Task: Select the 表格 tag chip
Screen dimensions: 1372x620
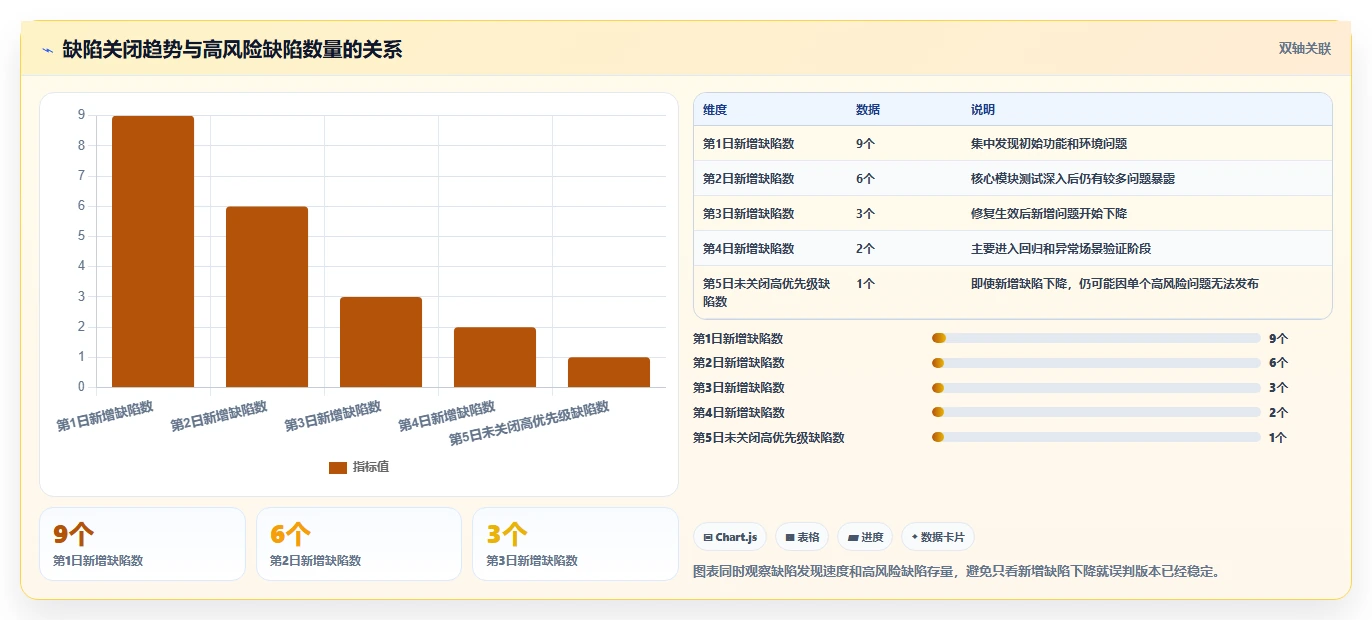Action: pyautogui.click(x=802, y=537)
